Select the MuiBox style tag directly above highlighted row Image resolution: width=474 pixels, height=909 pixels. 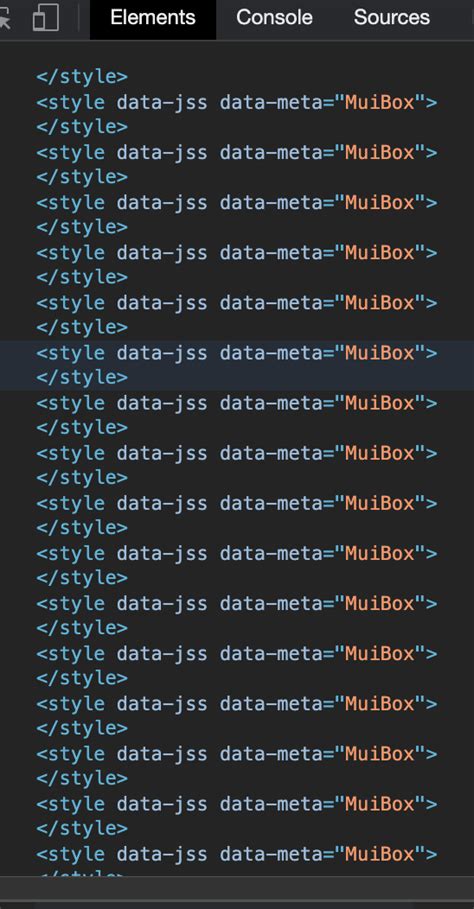237,303
